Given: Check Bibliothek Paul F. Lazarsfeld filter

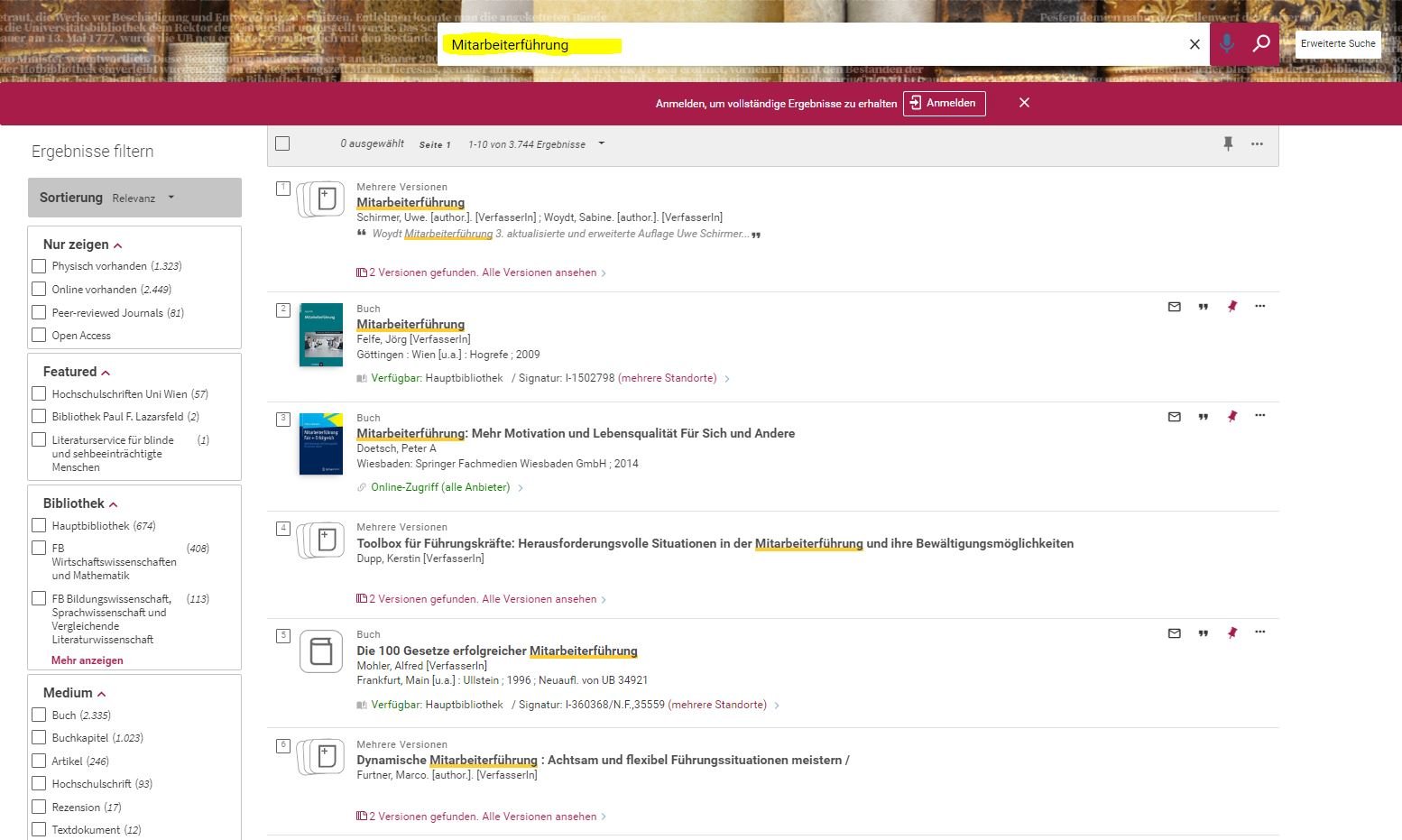Looking at the screenshot, I should [39, 416].
